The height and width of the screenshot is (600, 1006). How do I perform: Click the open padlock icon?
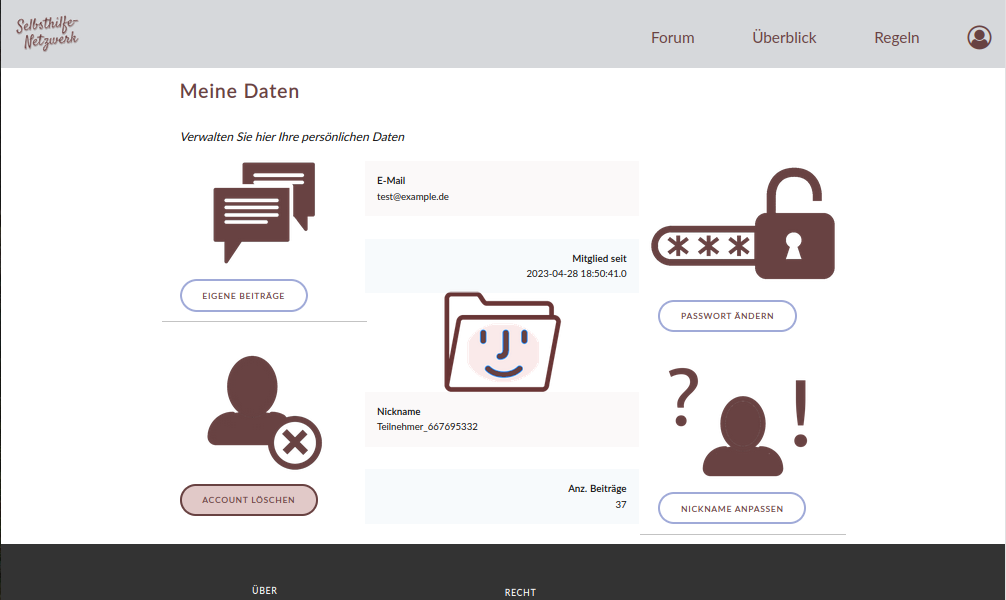pyautogui.click(x=794, y=225)
